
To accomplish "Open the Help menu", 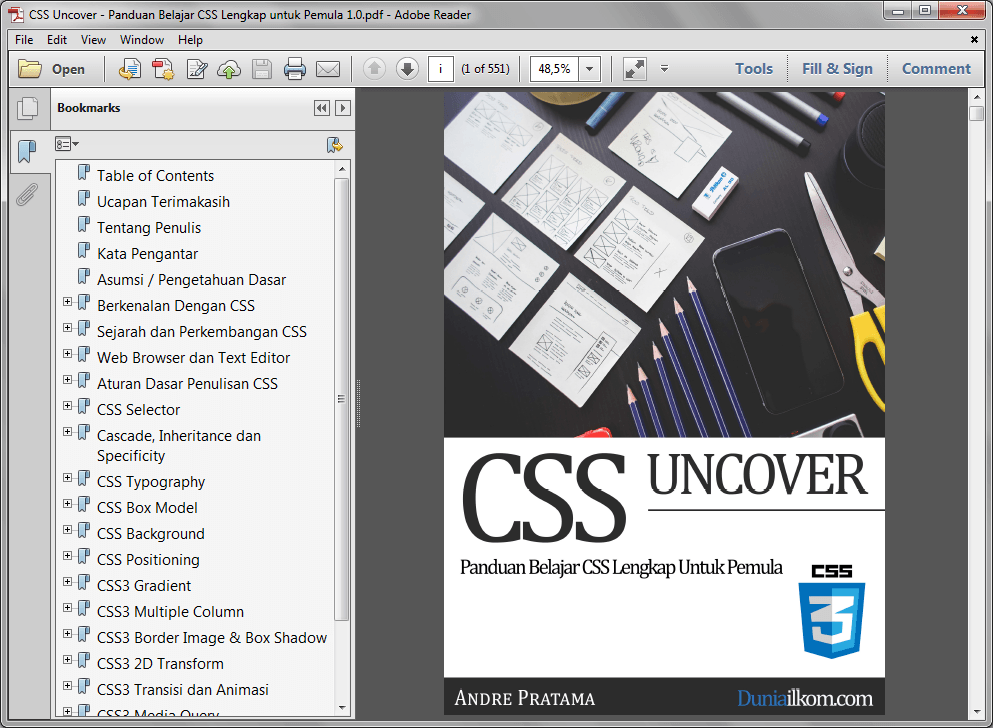I will coord(190,40).
